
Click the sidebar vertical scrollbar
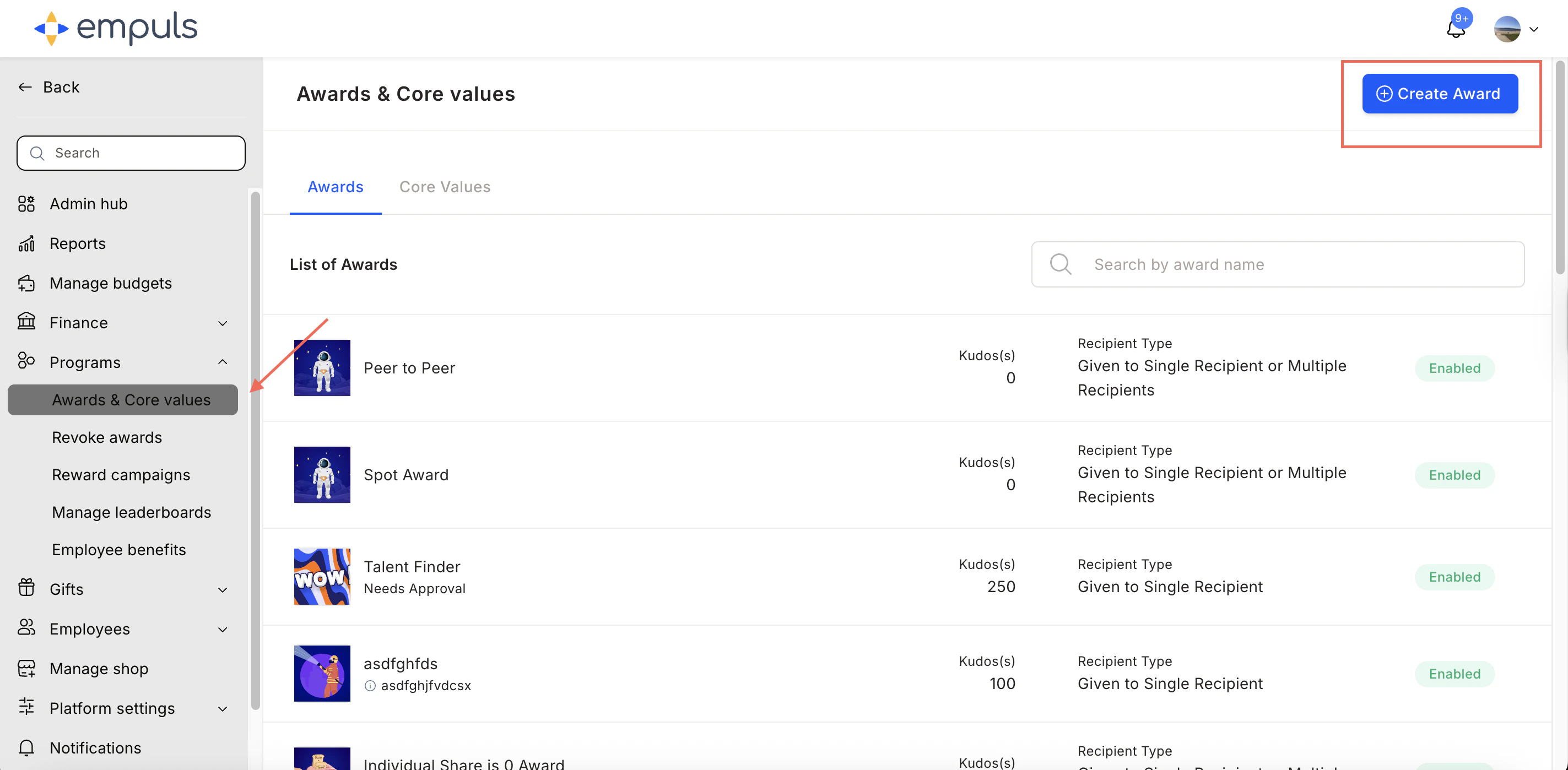tap(255, 451)
